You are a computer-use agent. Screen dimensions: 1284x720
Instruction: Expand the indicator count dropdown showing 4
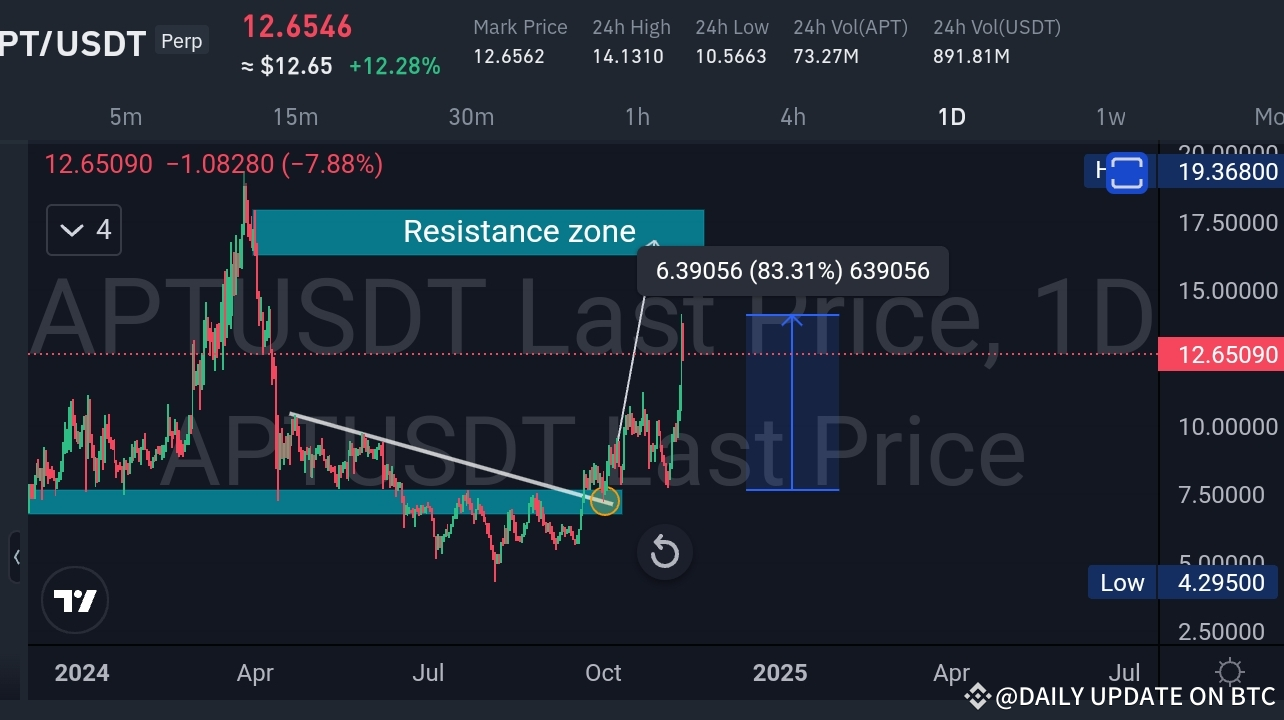[x=83, y=230]
